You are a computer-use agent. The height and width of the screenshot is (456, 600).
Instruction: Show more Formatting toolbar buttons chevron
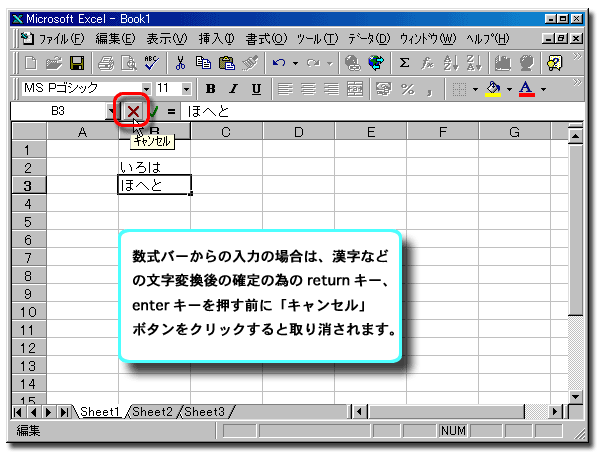[x=577, y=82]
